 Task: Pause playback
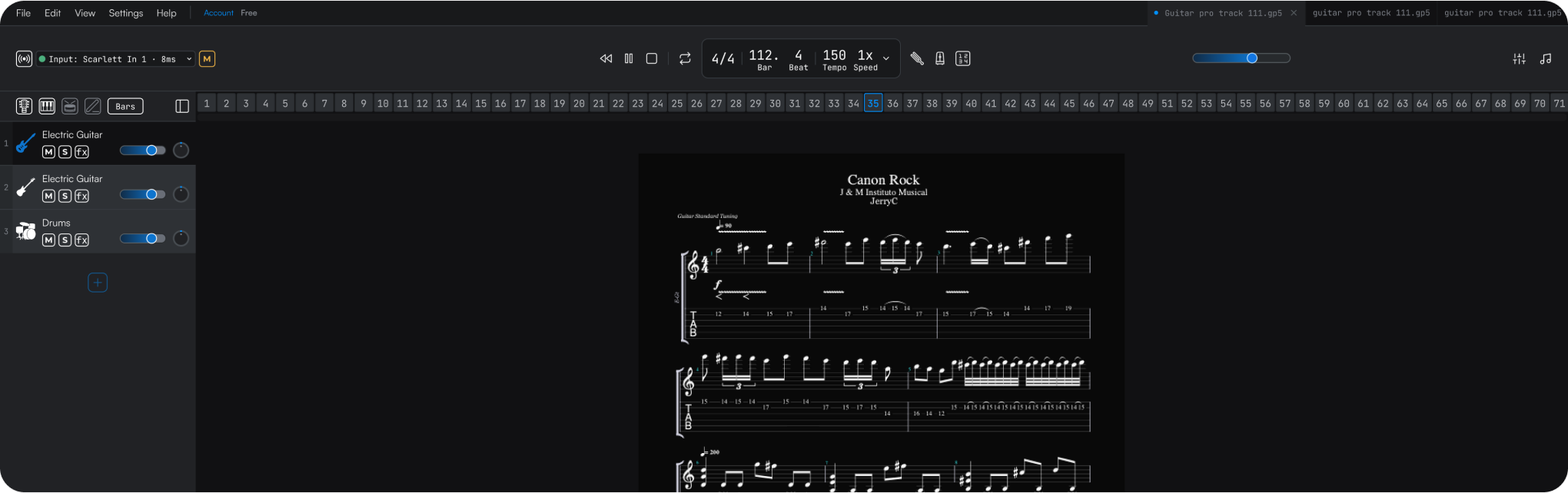629,58
